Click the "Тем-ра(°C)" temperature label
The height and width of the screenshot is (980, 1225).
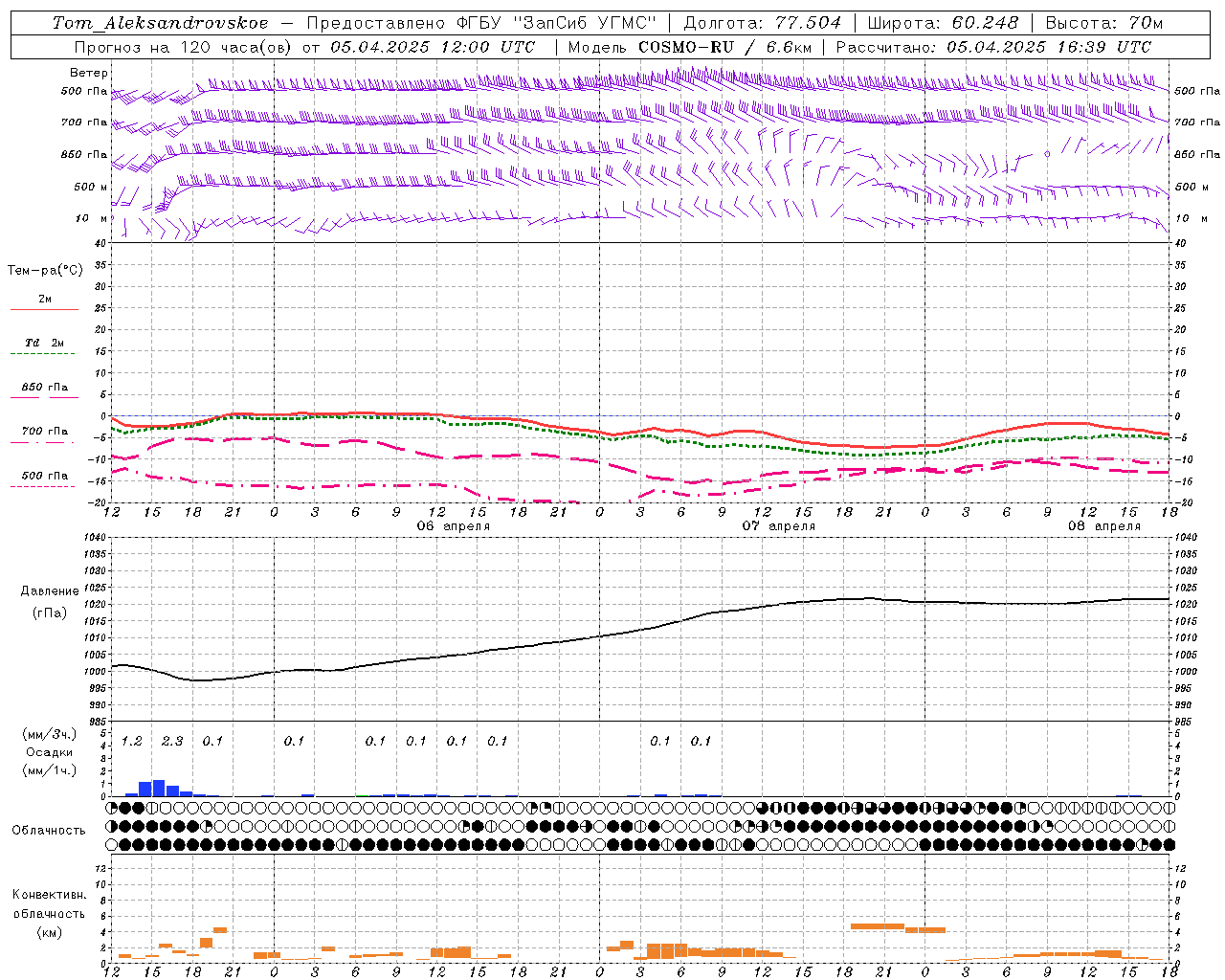[45, 271]
